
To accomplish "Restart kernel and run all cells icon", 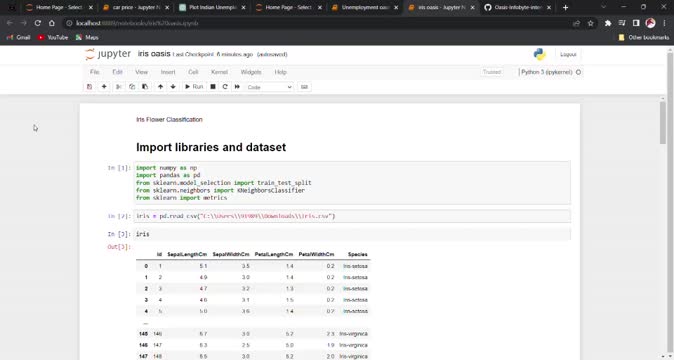I will [237, 87].
